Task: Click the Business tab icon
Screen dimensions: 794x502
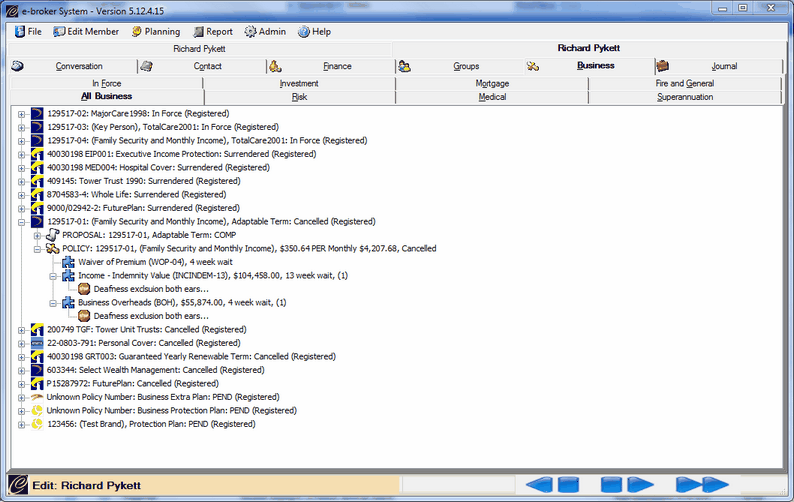Action: point(533,66)
